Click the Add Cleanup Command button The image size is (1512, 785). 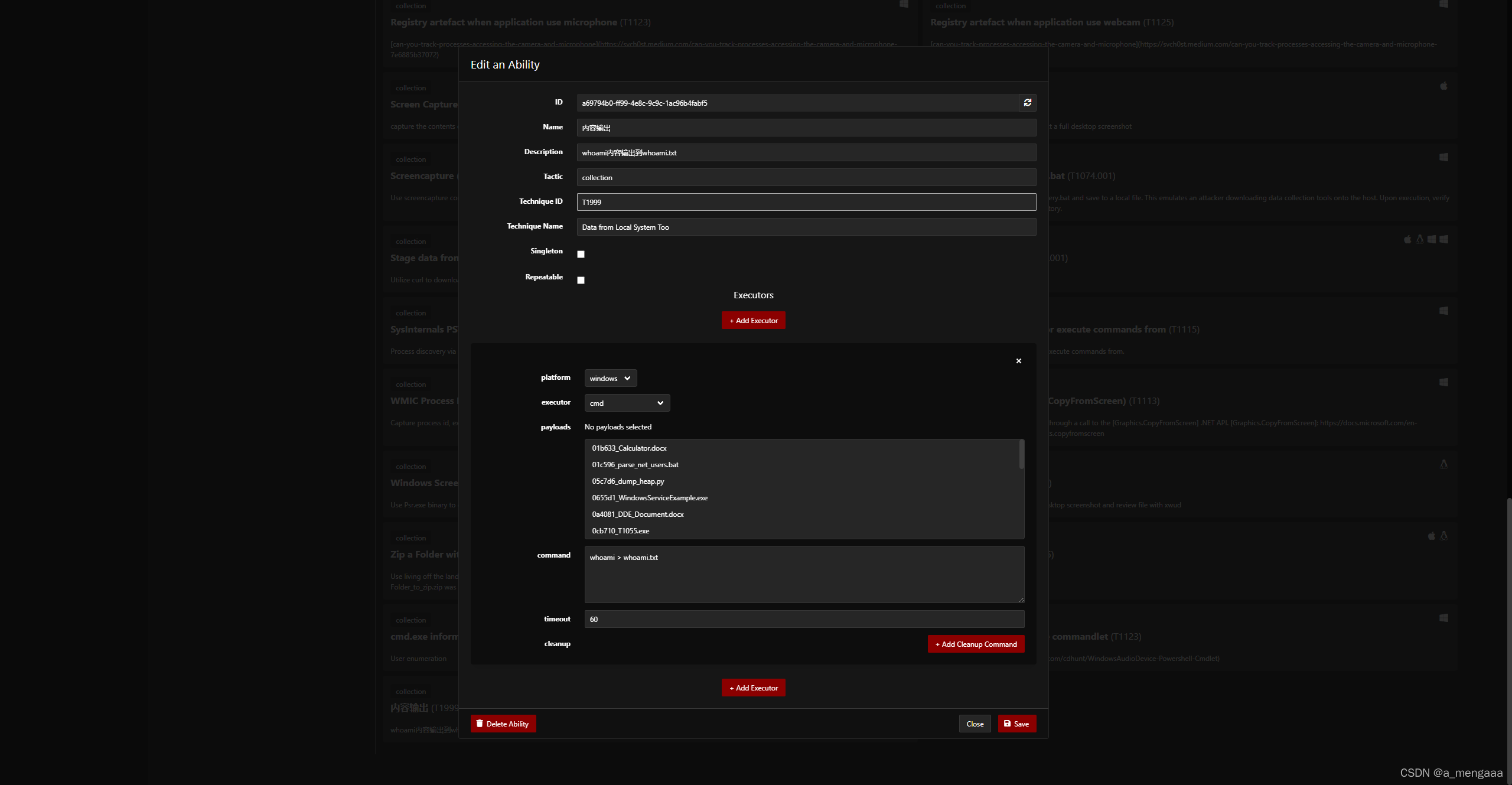coord(976,644)
